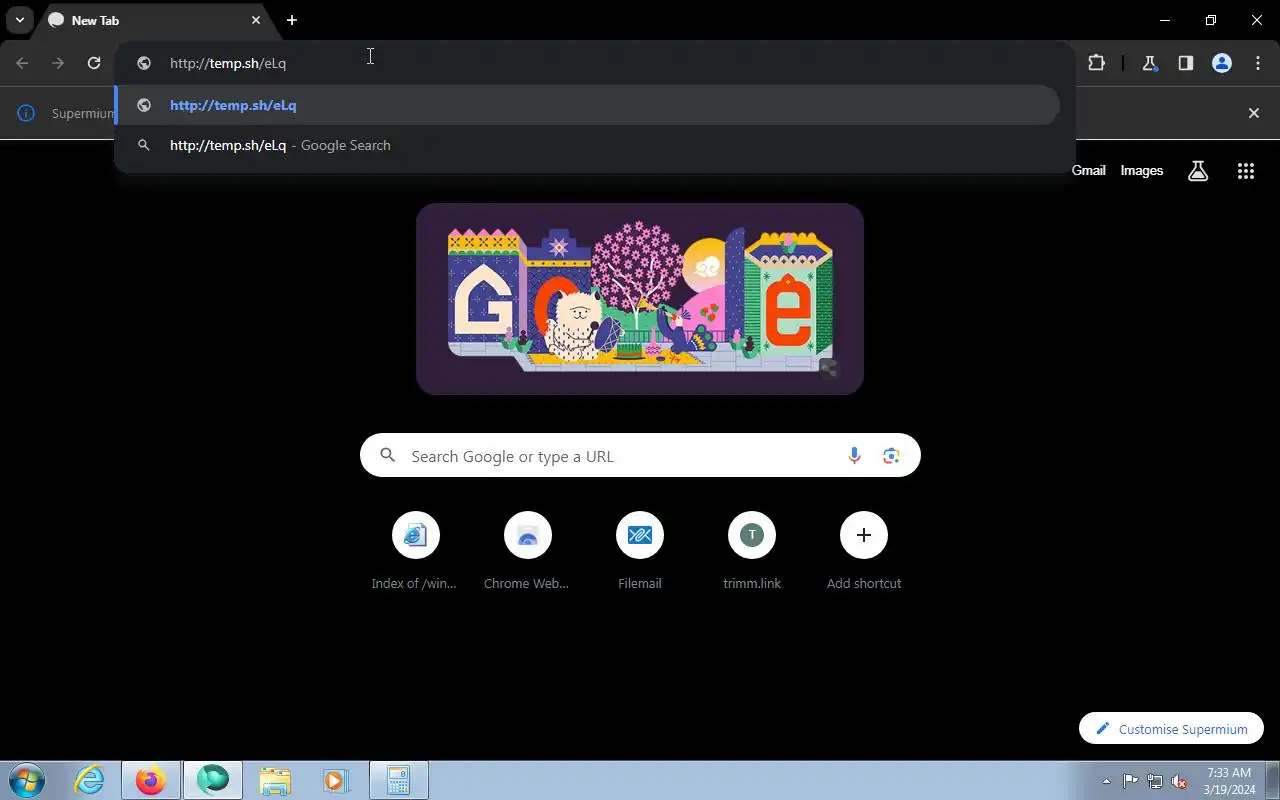Close the New Tab tab
Screen dimensions: 1280x800
click(256, 20)
